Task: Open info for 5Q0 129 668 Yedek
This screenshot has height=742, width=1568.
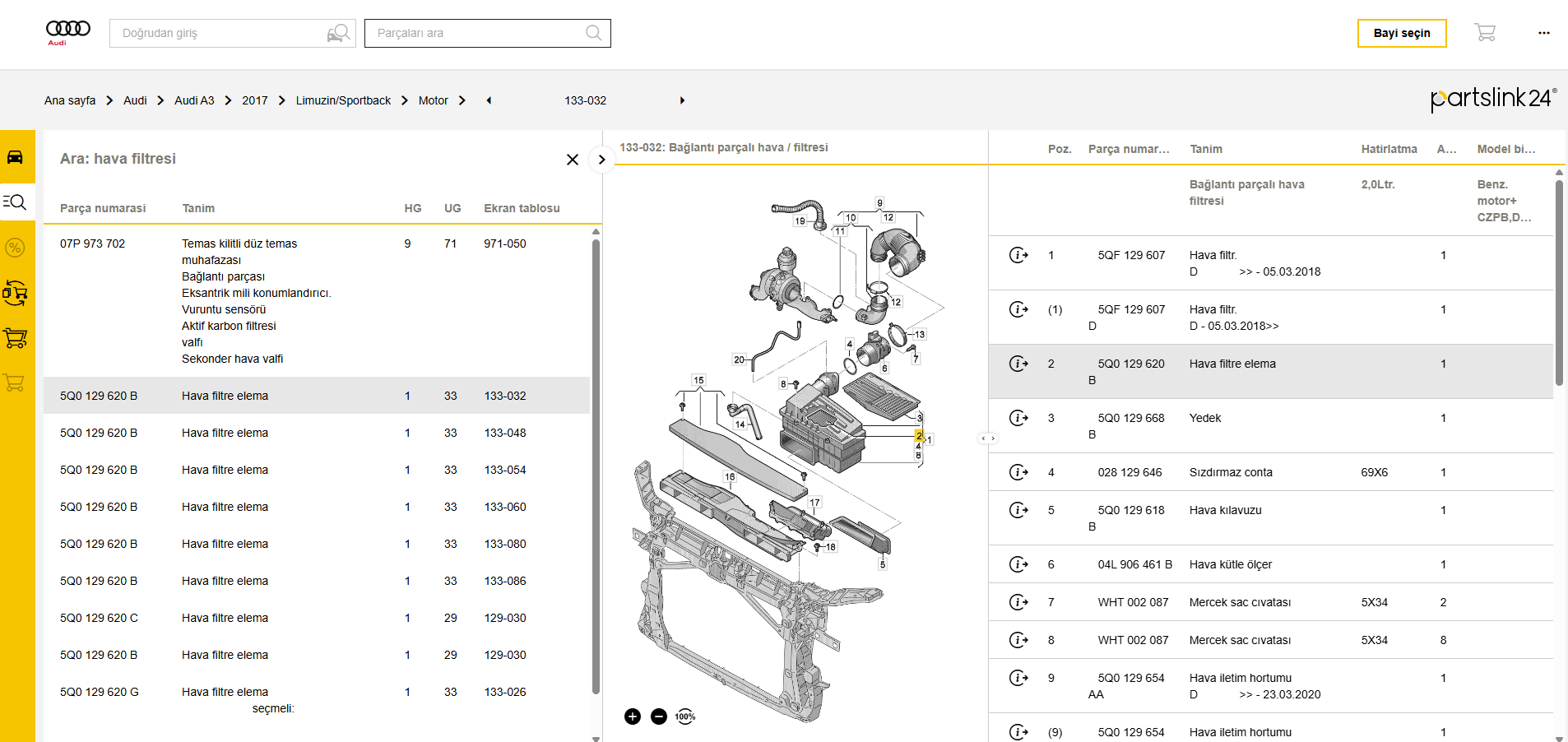Action: pyautogui.click(x=1018, y=418)
